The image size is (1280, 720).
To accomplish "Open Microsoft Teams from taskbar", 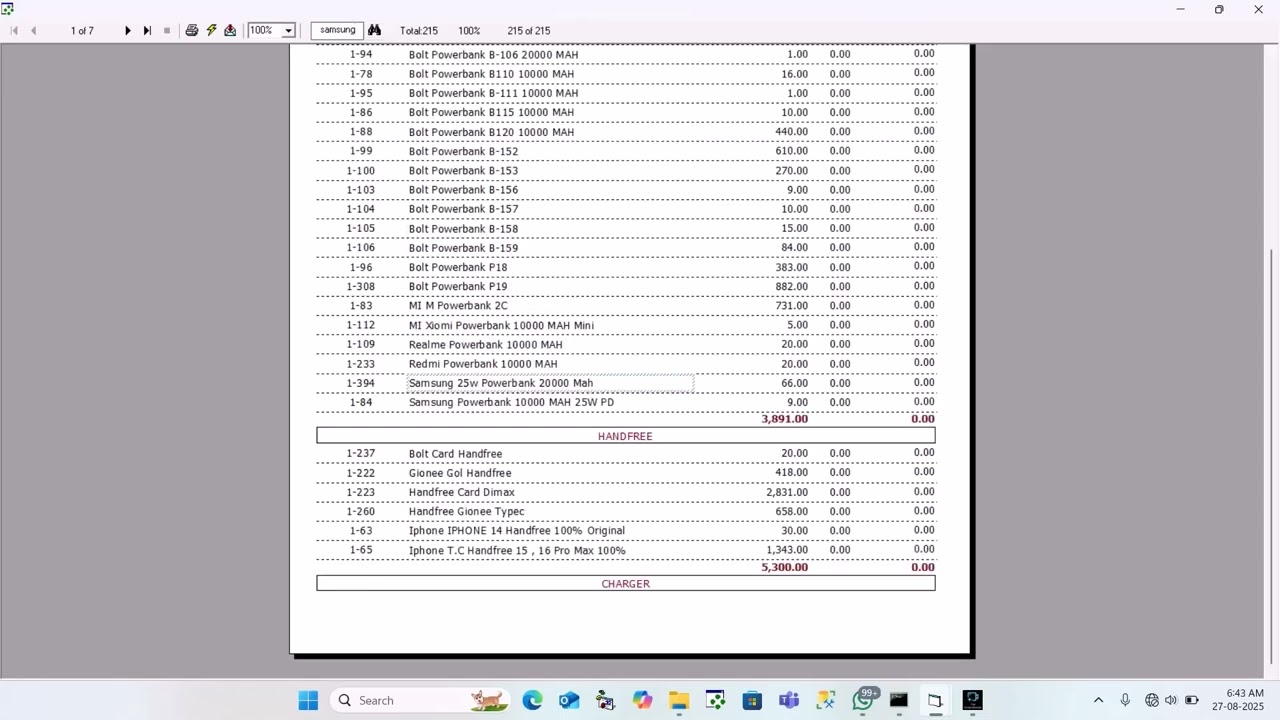I will click(789, 700).
